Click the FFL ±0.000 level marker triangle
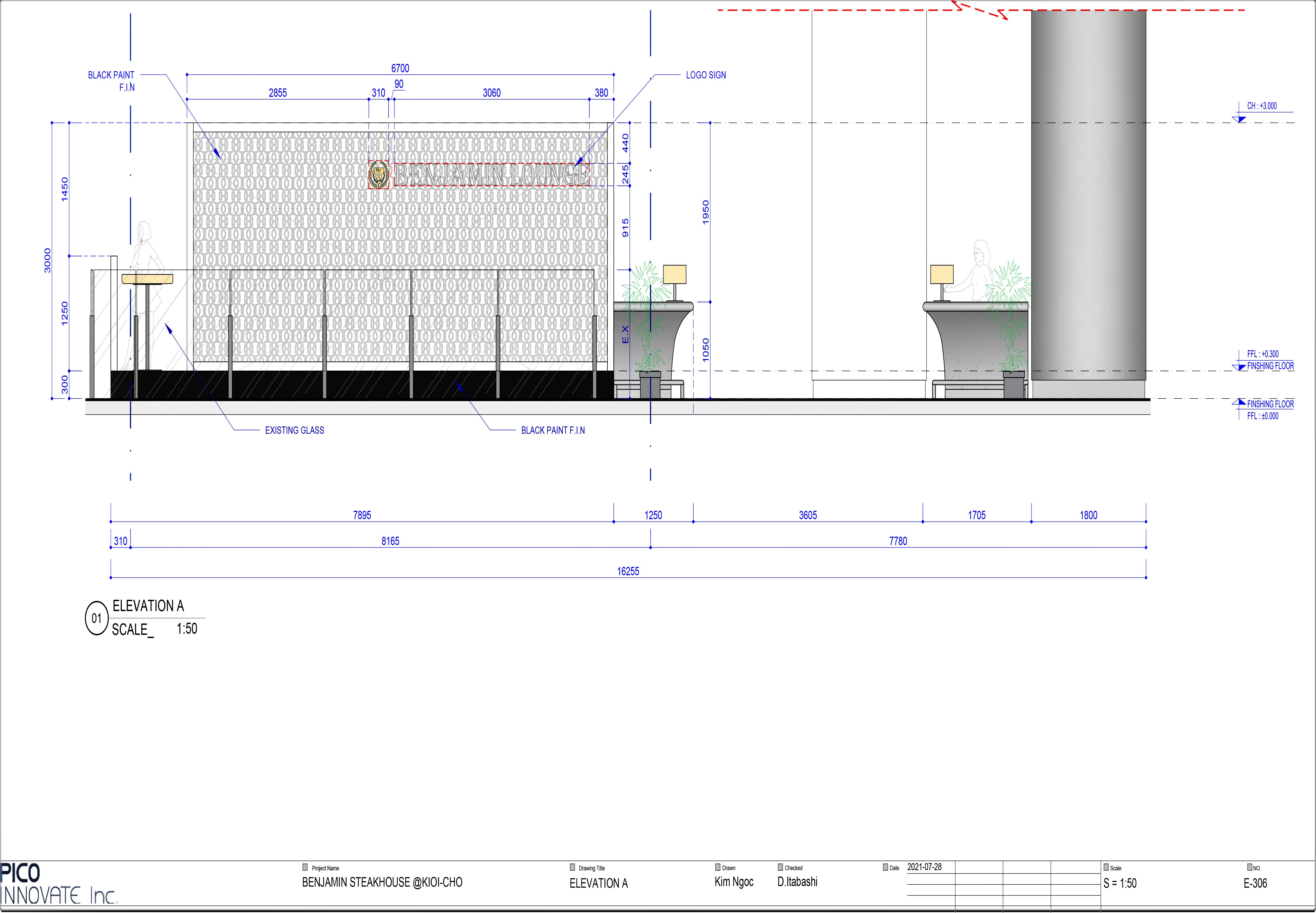The image size is (1316, 913). pyautogui.click(x=1239, y=402)
